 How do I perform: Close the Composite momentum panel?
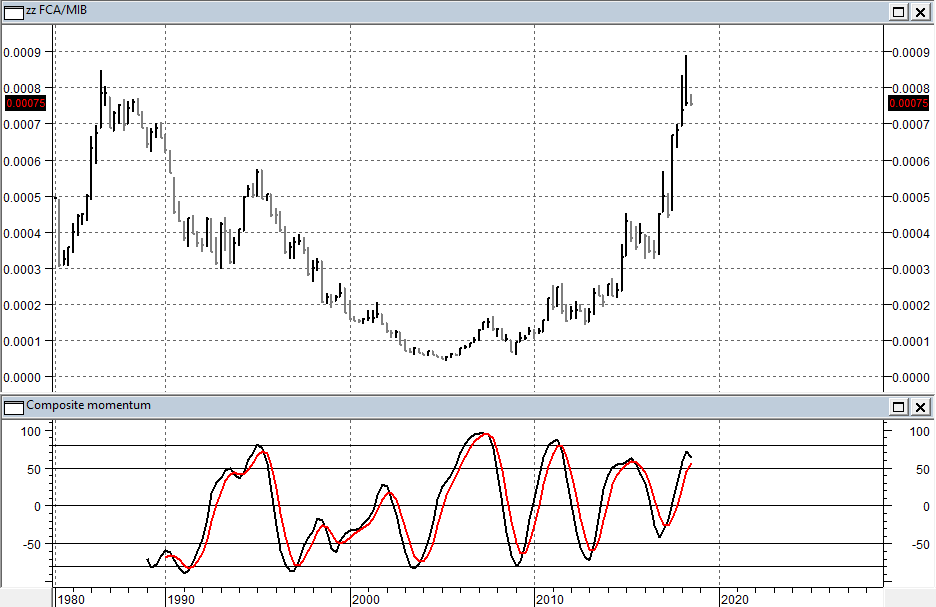tap(920, 407)
